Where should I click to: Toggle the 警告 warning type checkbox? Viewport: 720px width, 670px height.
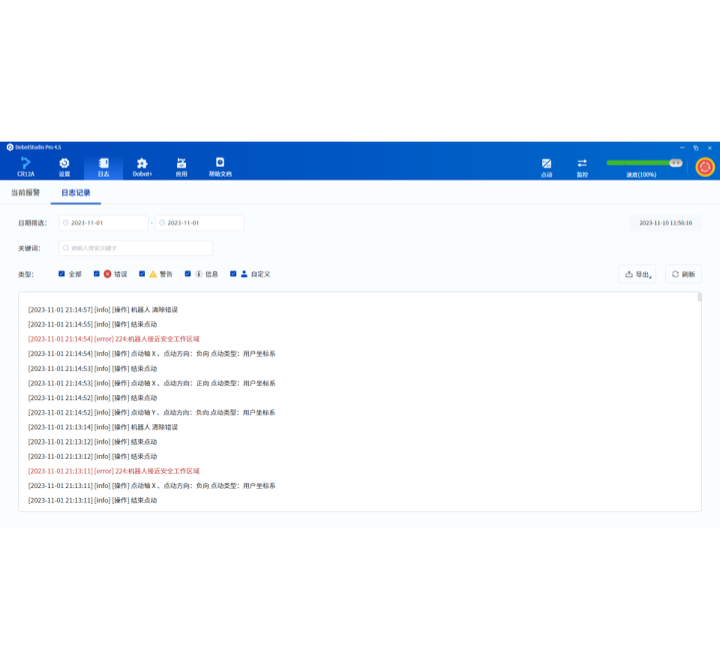(142, 273)
